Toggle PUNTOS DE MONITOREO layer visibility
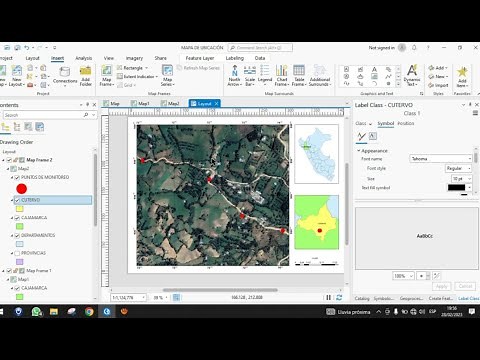The image size is (480, 360). (x=17, y=177)
